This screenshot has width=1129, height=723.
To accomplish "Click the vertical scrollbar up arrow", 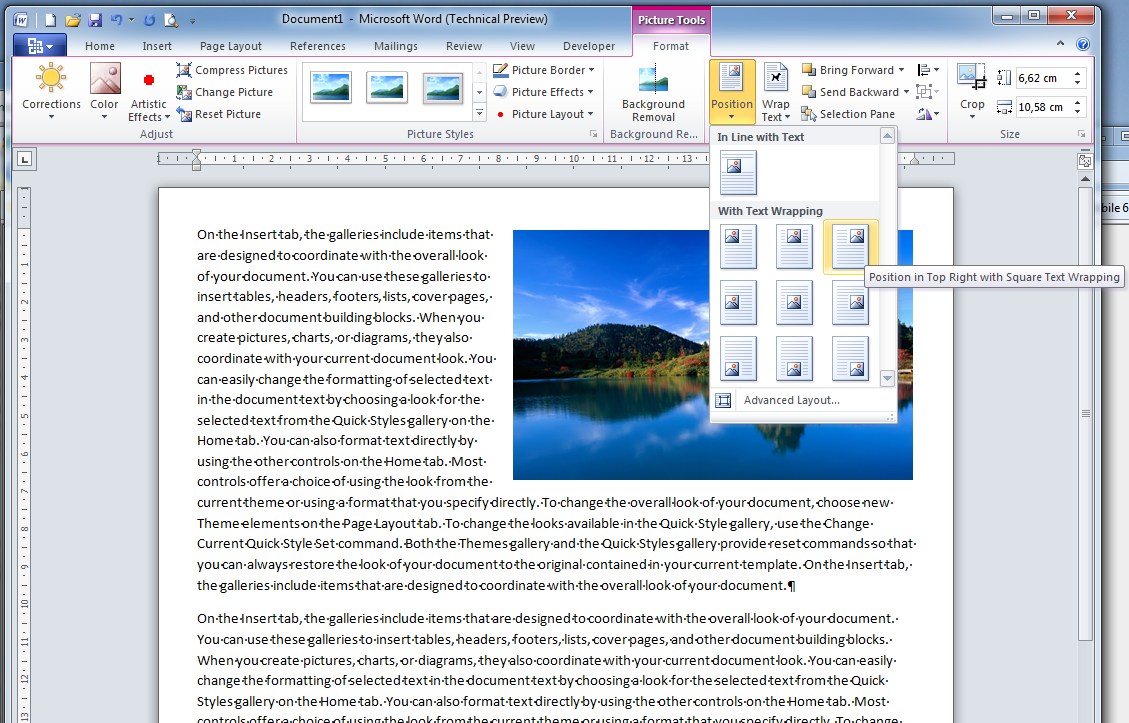I will point(1085,179).
